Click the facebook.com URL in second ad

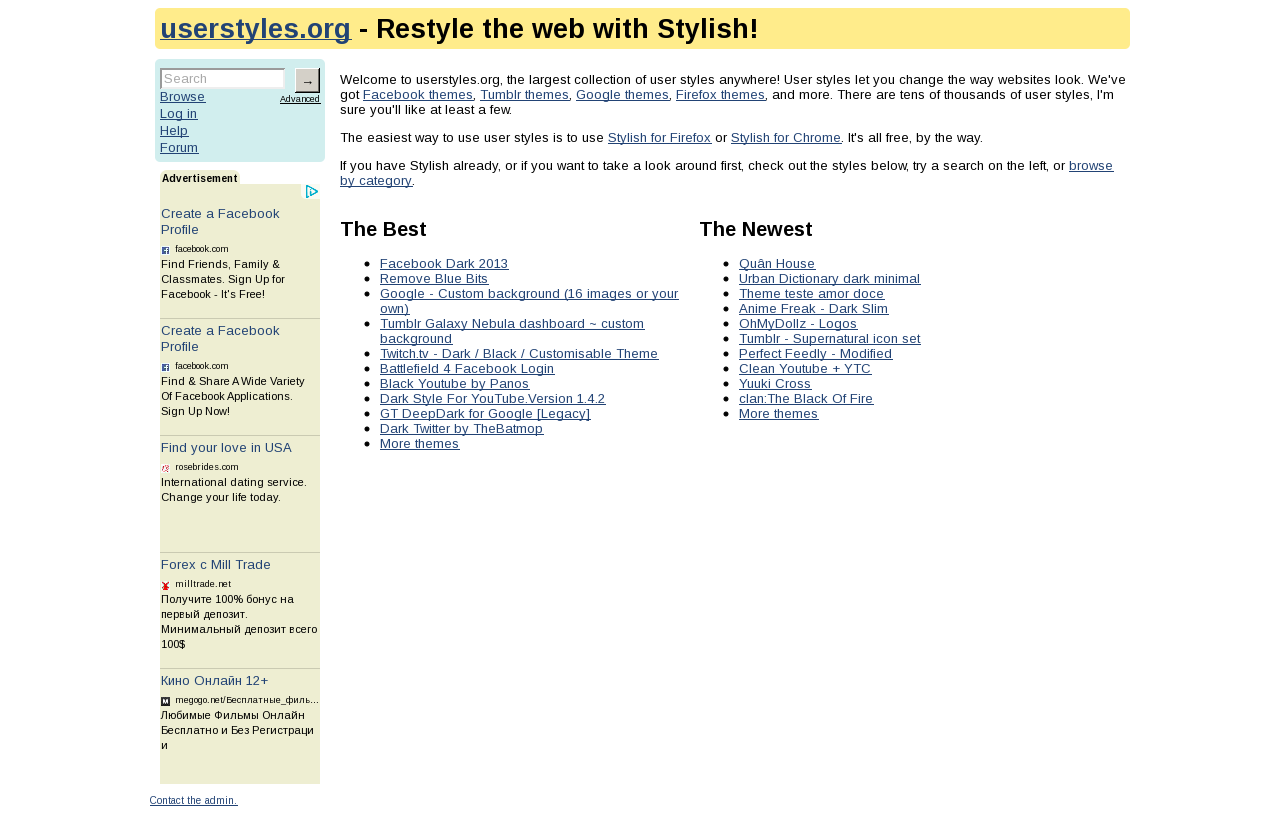(202, 366)
